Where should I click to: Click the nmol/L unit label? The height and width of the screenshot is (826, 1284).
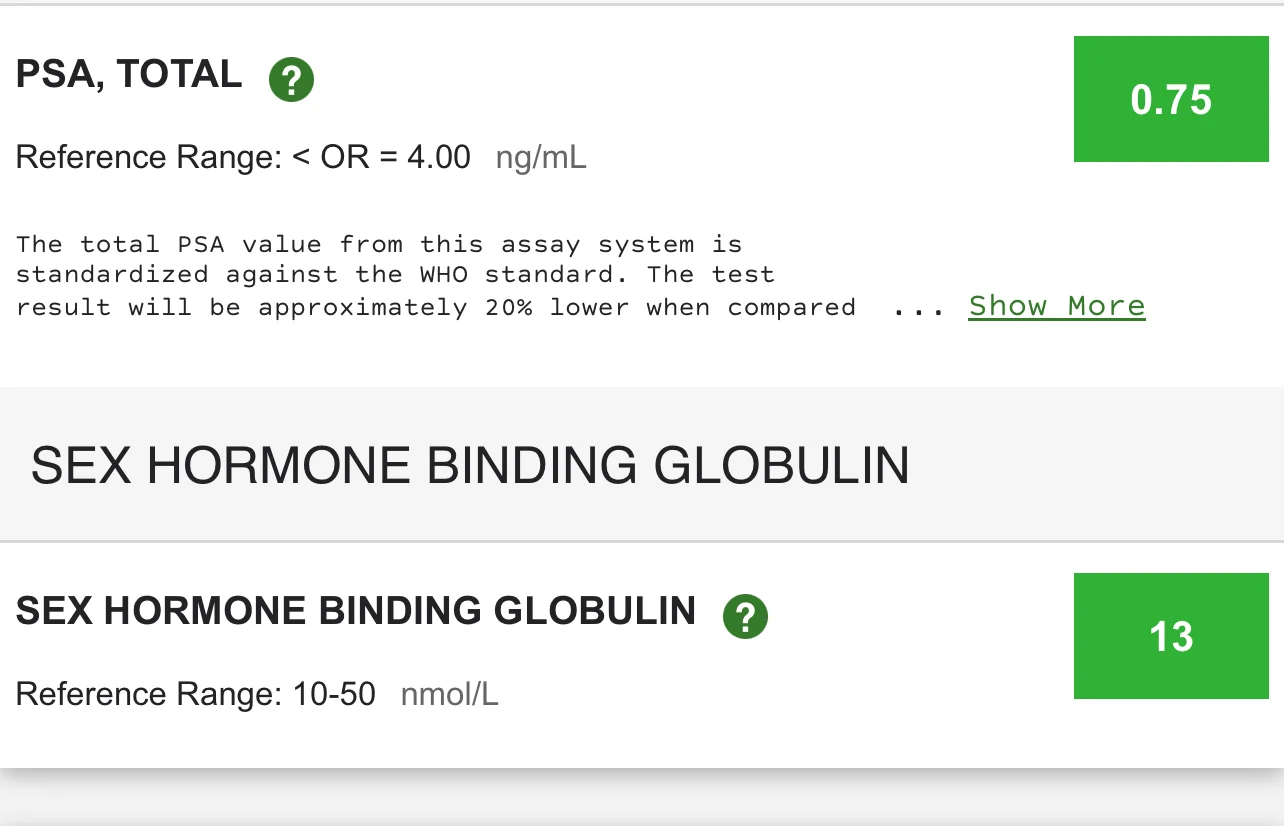pyautogui.click(x=449, y=694)
